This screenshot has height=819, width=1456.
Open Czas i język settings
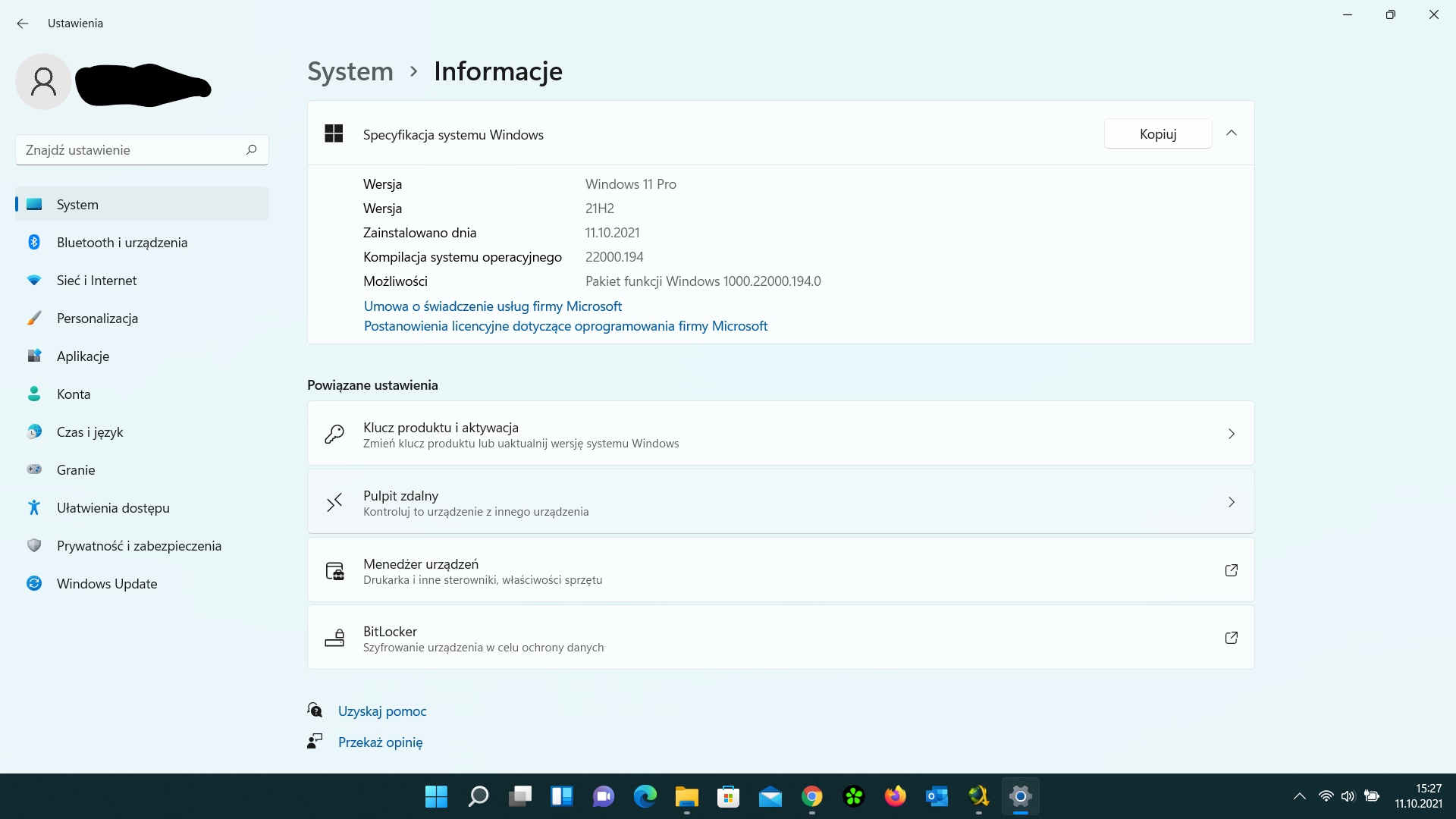tap(142, 431)
